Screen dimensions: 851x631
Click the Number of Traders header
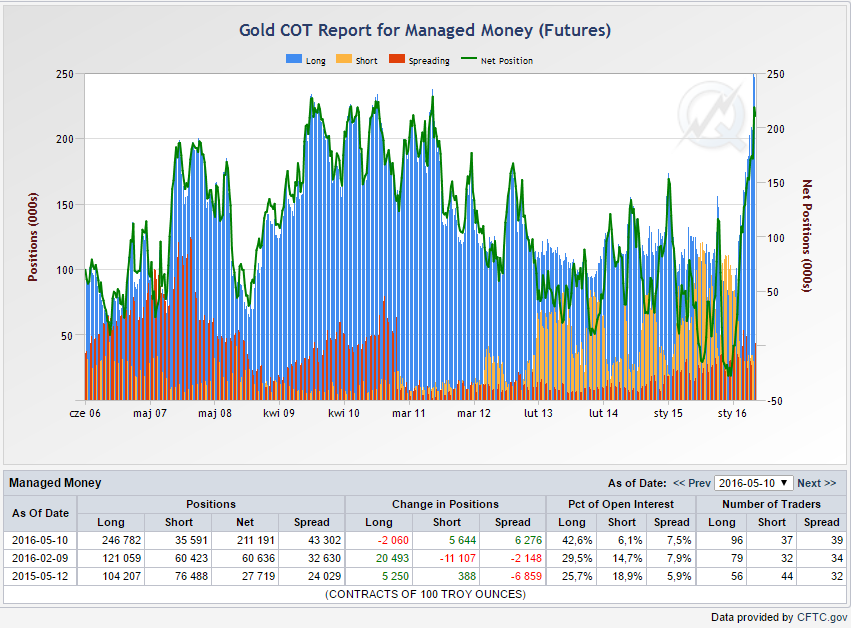pyautogui.click(x=771, y=504)
